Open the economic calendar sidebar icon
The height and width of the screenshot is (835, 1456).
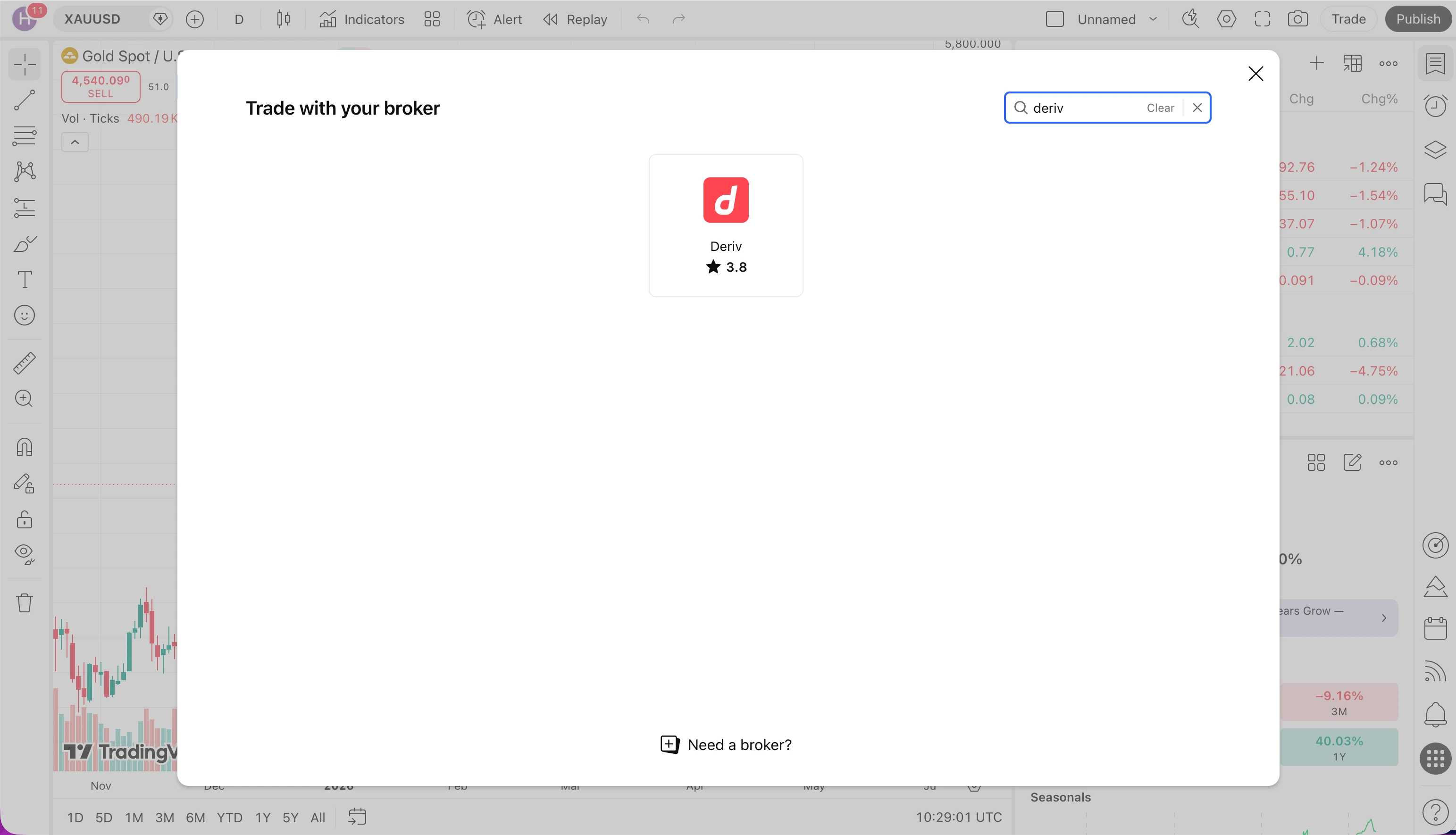click(1435, 628)
